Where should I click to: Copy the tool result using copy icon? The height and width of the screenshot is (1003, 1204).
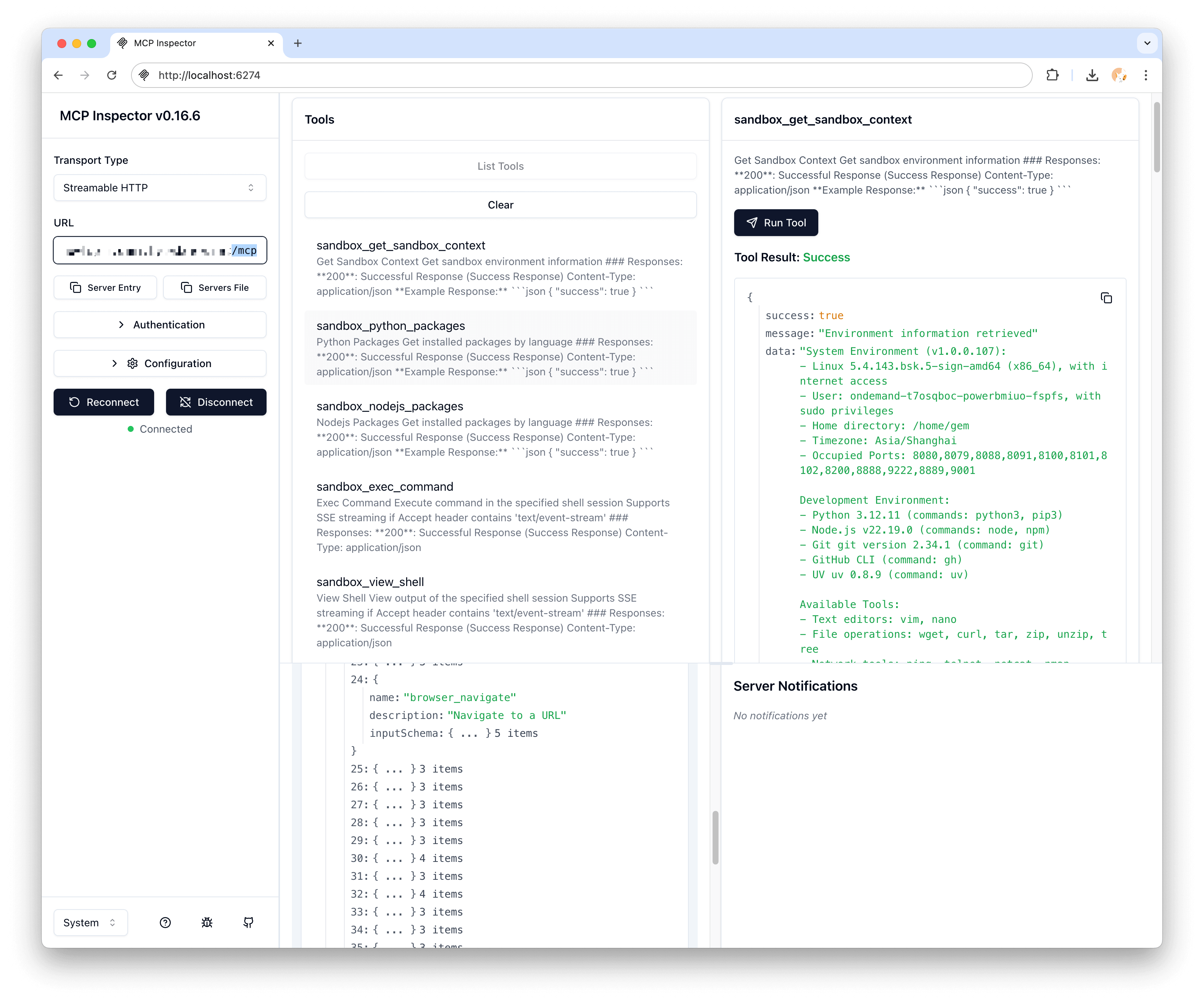[1106, 297]
